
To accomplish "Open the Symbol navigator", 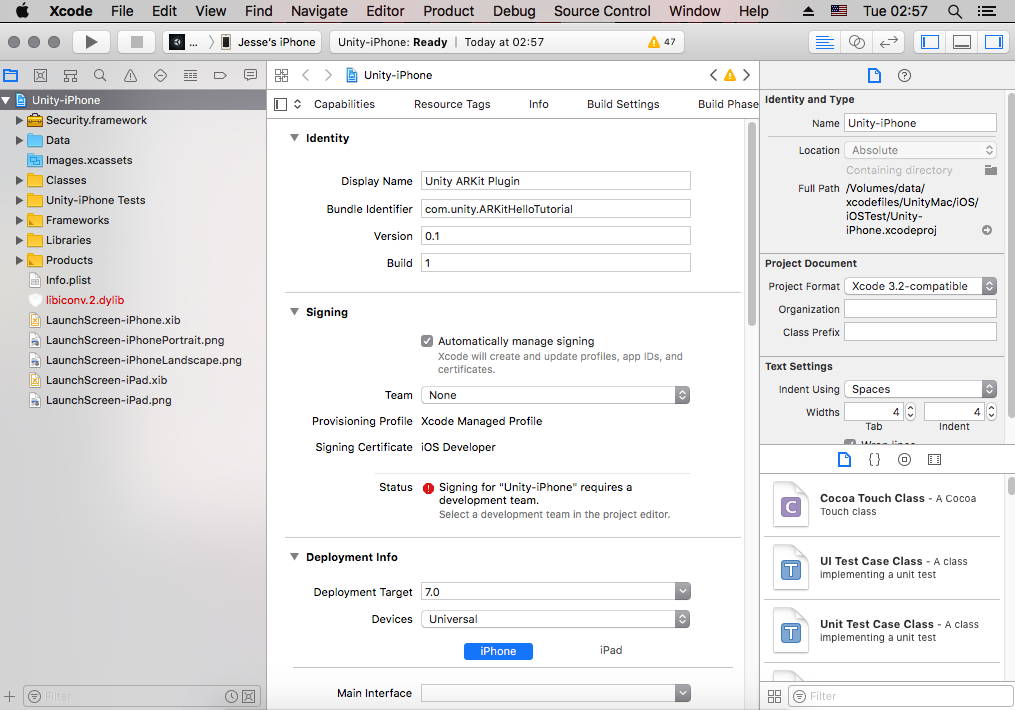I will [x=70, y=76].
